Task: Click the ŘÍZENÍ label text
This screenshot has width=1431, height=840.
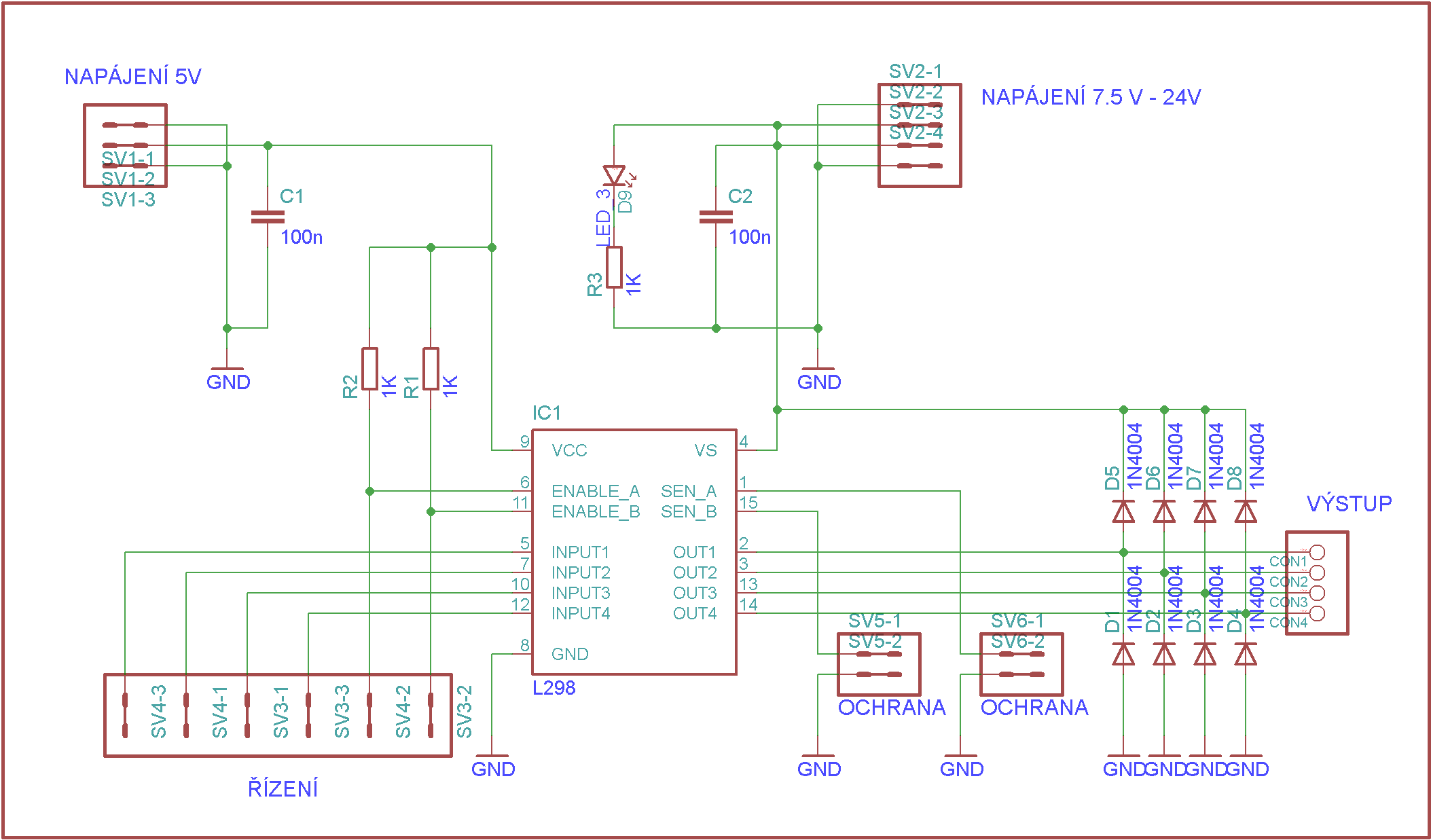Action: click(x=283, y=789)
